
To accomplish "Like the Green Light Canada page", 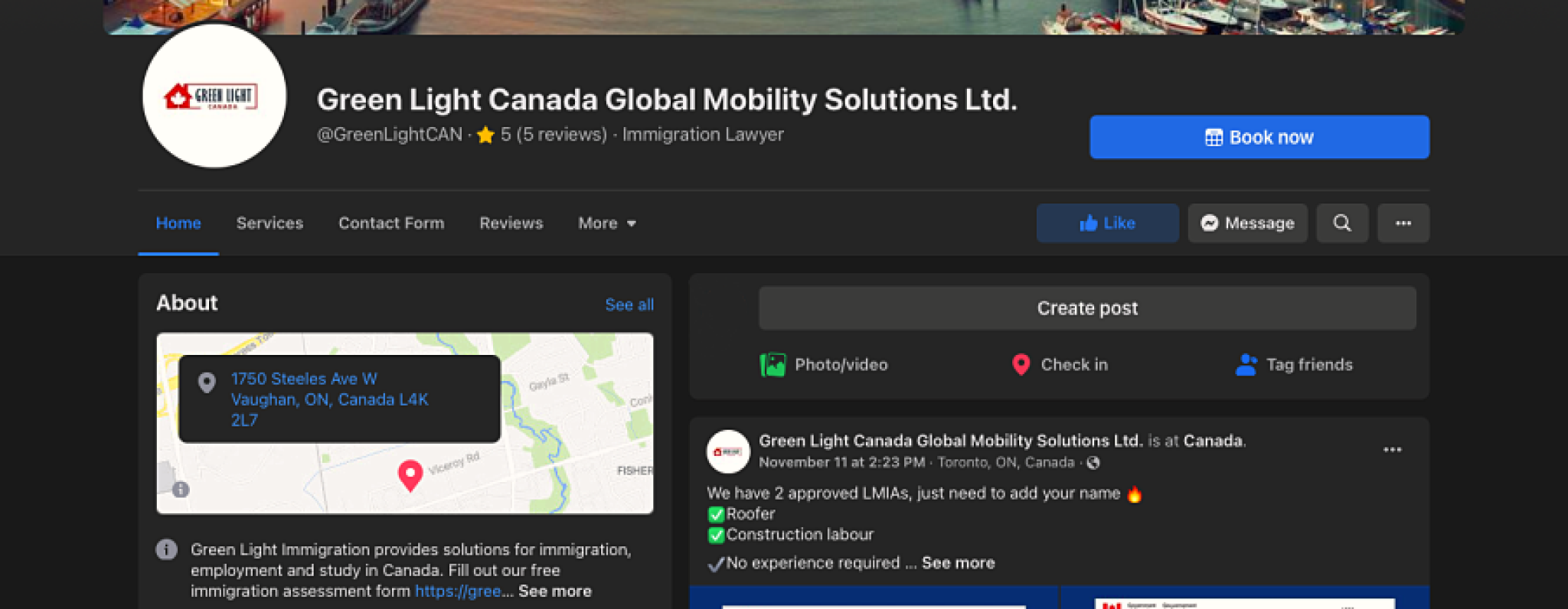I will [x=1107, y=223].
